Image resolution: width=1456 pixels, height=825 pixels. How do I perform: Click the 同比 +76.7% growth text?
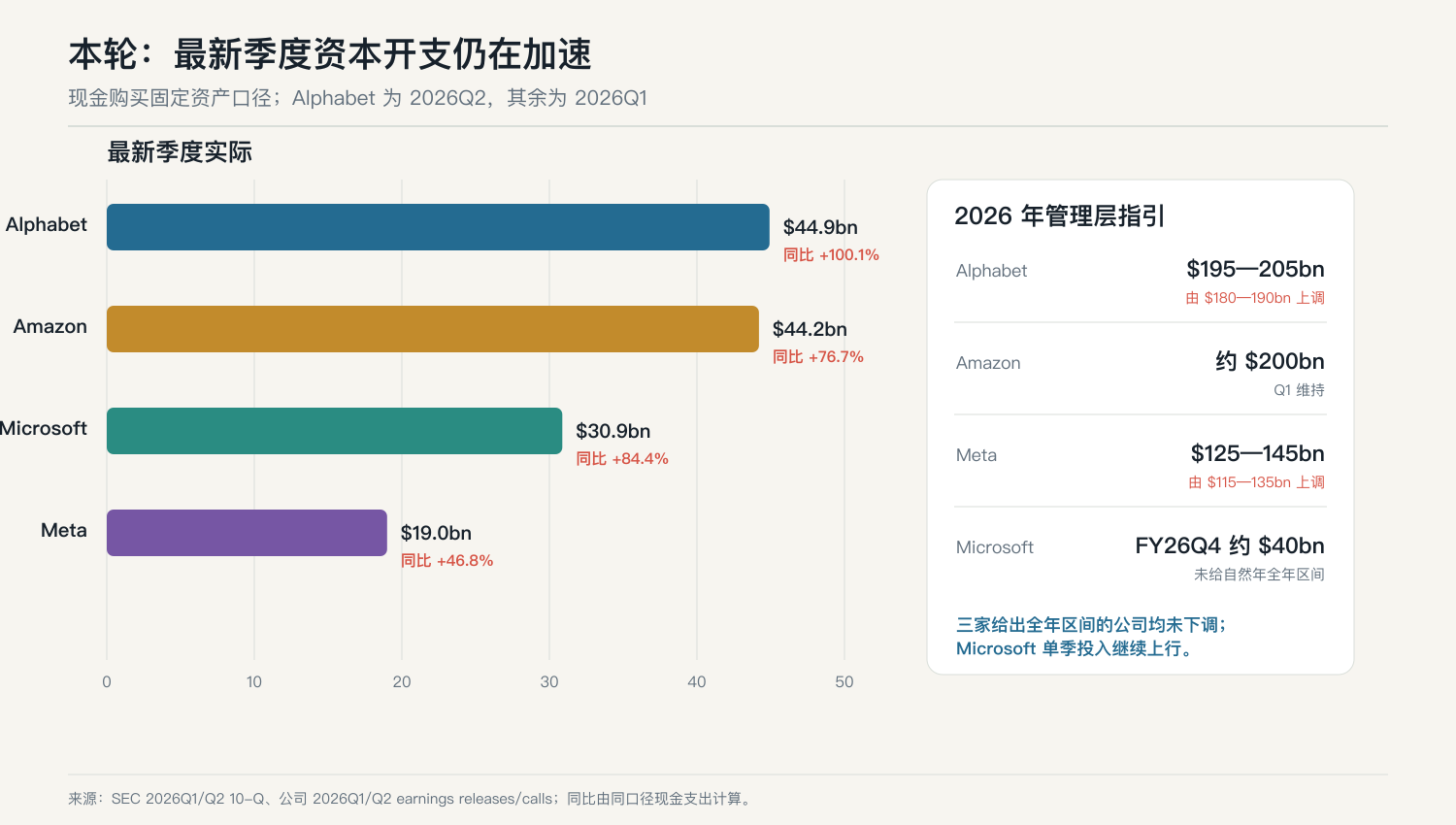click(818, 357)
